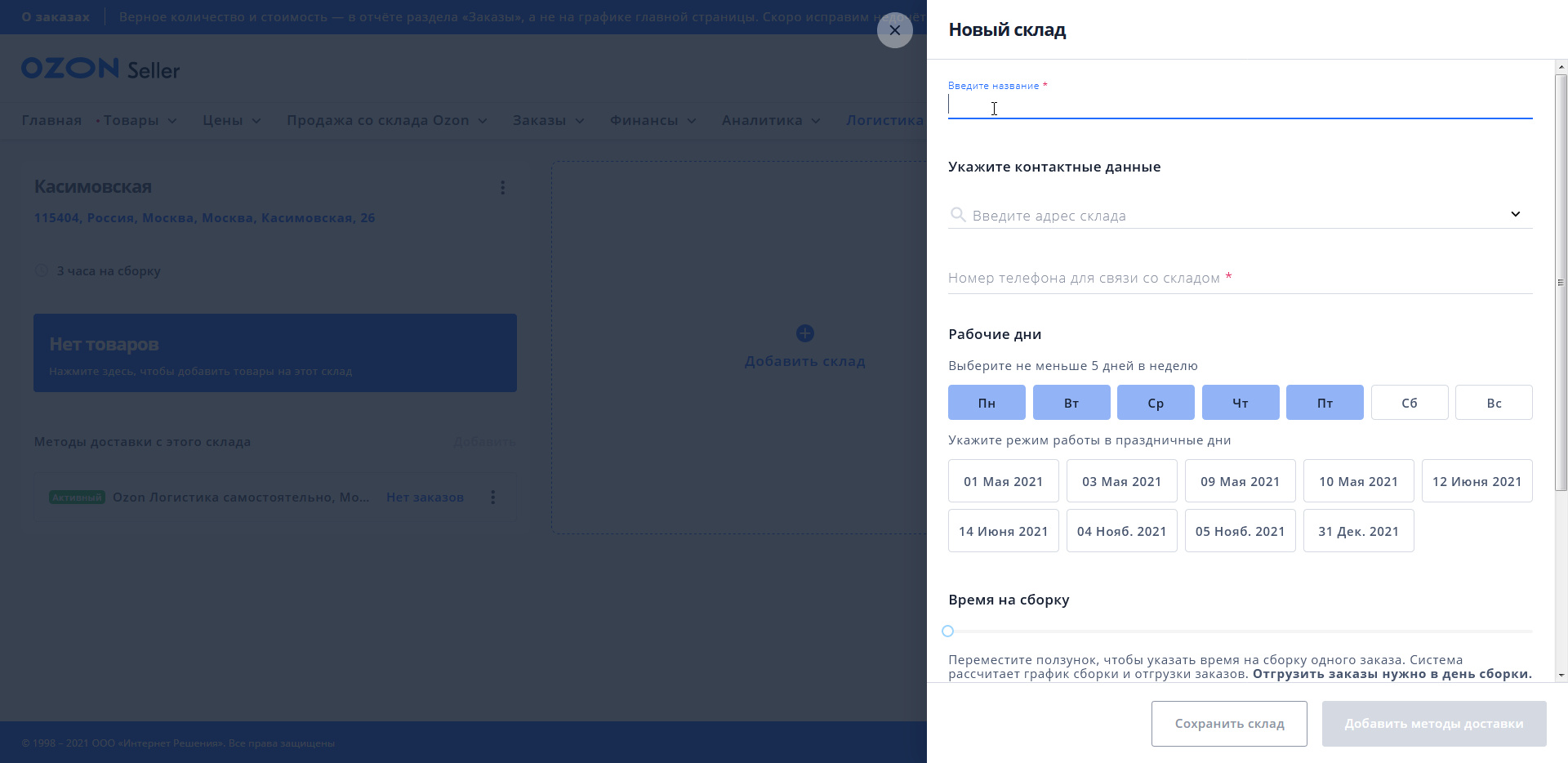
Task: Click Добавить next to Методы доставки
Action: click(x=485, y=442)
